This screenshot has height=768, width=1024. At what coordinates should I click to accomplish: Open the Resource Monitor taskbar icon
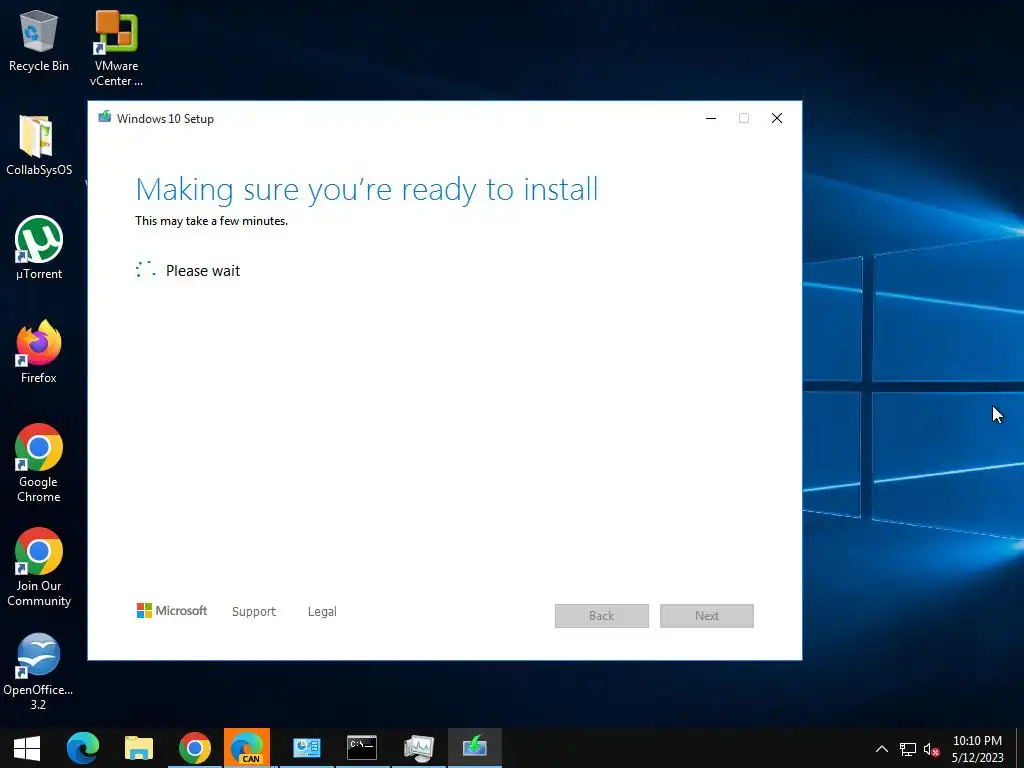click(x=419, y=748)
